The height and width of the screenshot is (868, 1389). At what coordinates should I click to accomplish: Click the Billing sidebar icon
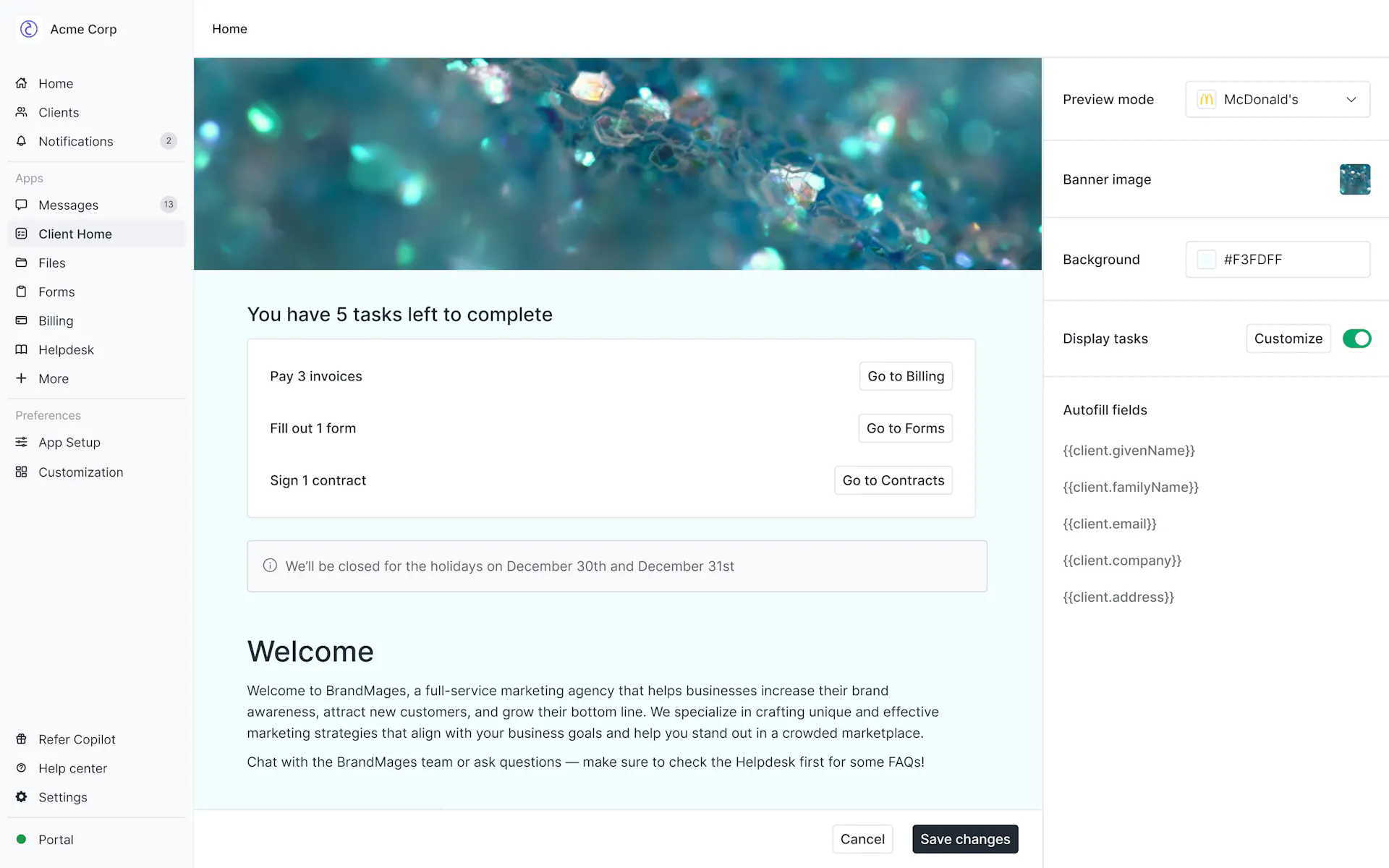pos(22,320)
